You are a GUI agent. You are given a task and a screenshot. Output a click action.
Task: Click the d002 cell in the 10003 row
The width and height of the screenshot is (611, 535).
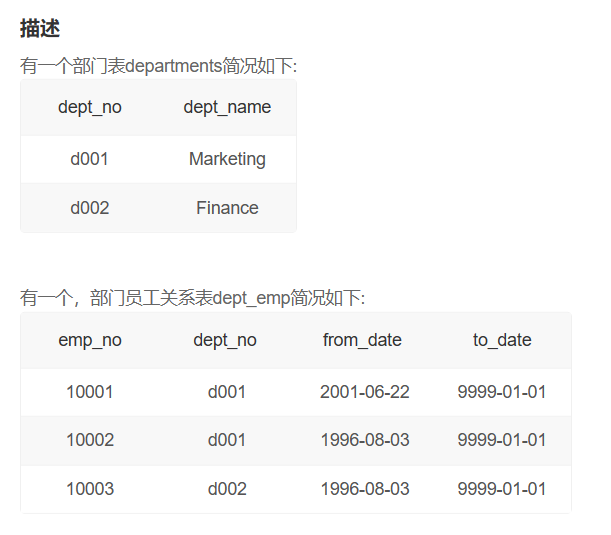227,489
